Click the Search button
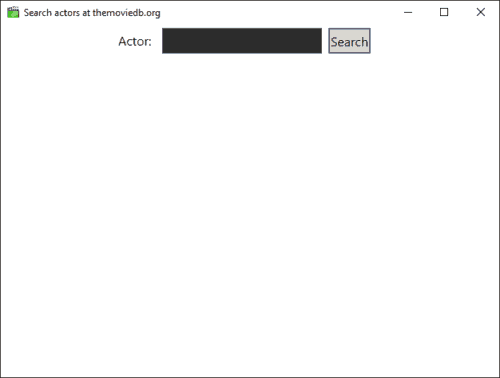Screen dimensions: 500x378 click(349, 41)
